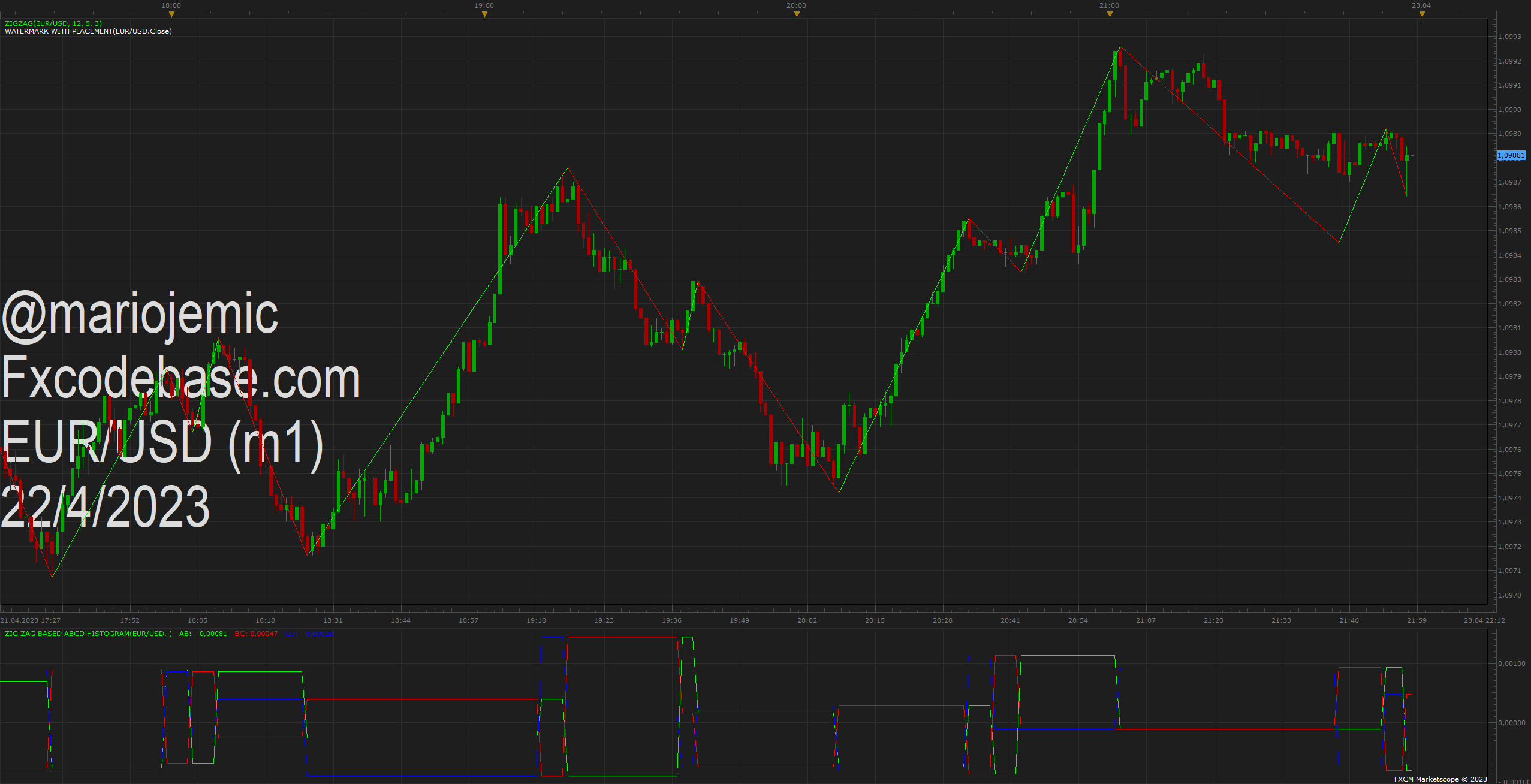Click the orange day marker under 21:00
Image resolution: width=1531 pixels, height=784 pixels.
point(1110,14)
